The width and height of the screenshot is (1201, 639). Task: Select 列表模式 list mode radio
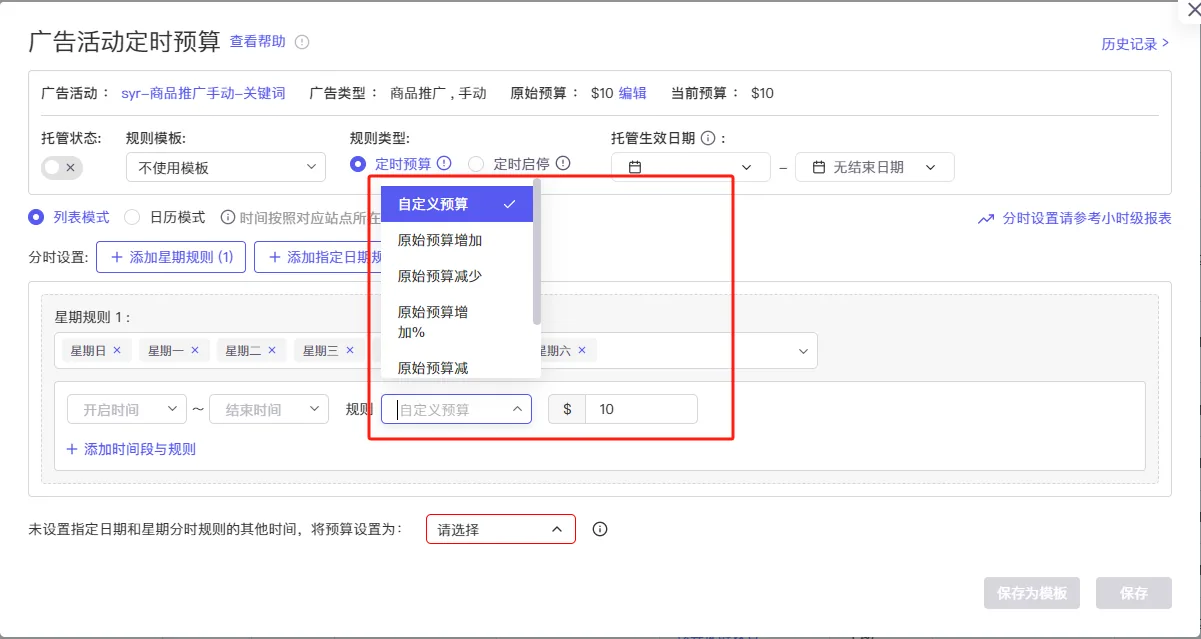36,217
